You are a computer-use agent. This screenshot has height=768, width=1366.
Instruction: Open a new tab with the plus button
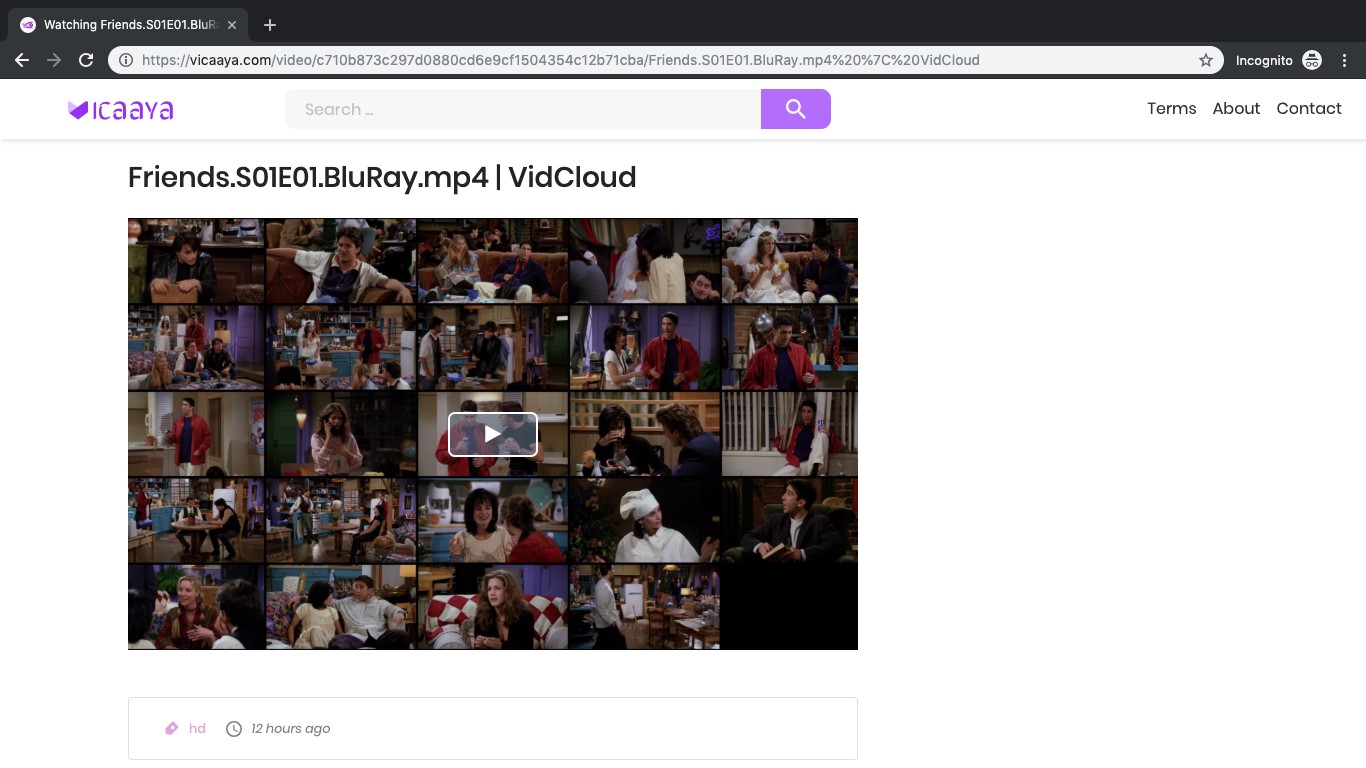pos(270,25)
